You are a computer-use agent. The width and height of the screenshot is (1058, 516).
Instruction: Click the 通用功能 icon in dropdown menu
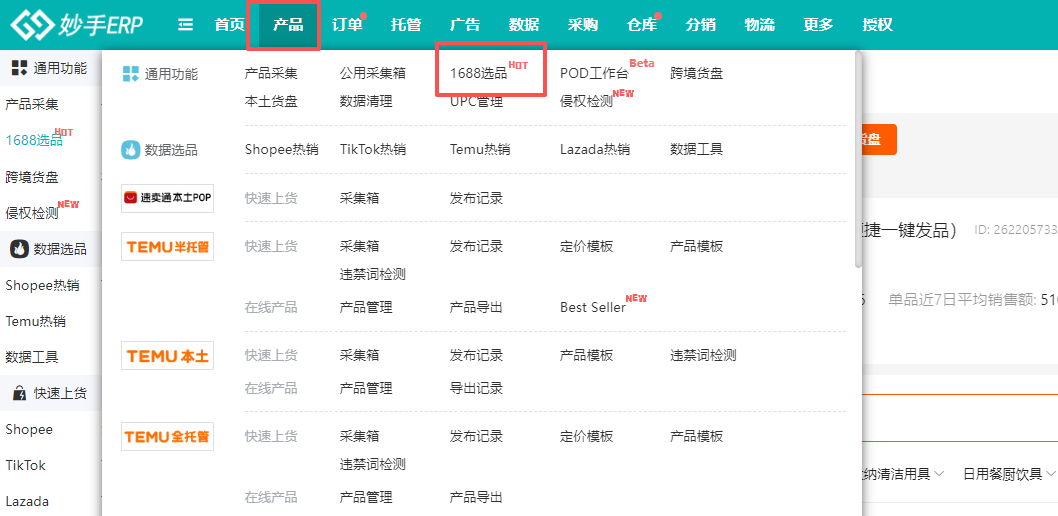(130, 74)
